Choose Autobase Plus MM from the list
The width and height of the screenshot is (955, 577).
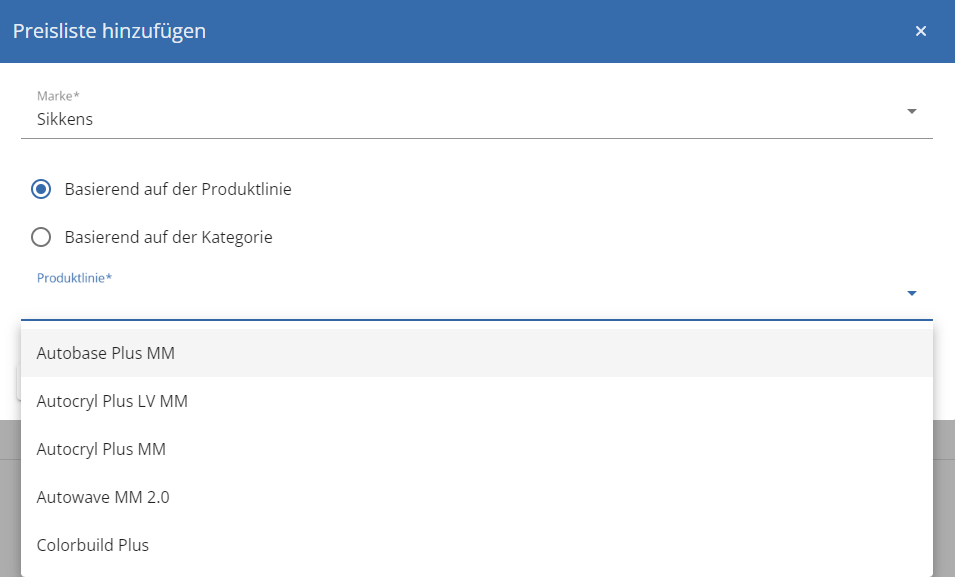(477, 353)
